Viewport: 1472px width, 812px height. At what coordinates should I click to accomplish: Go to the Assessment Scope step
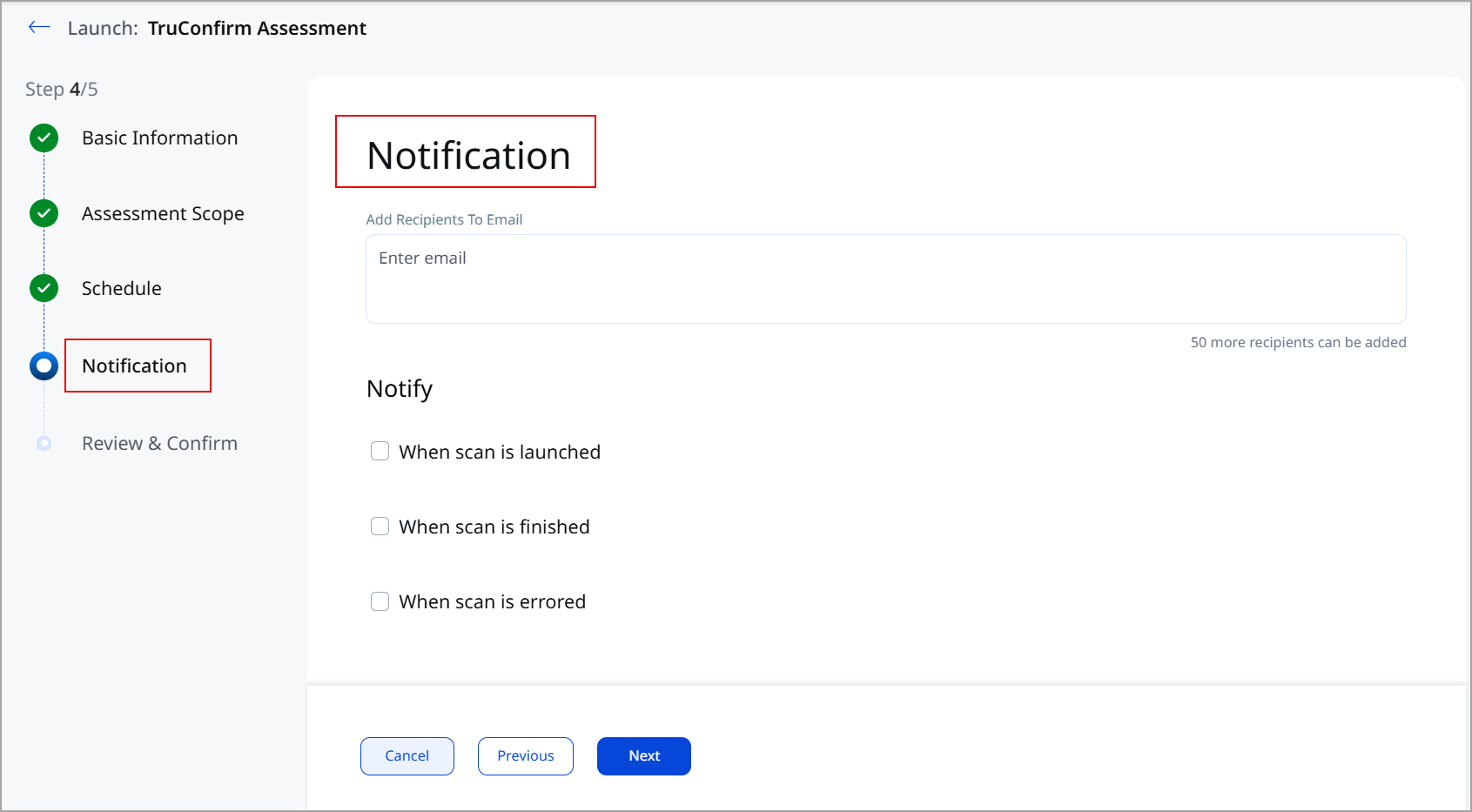163,213
